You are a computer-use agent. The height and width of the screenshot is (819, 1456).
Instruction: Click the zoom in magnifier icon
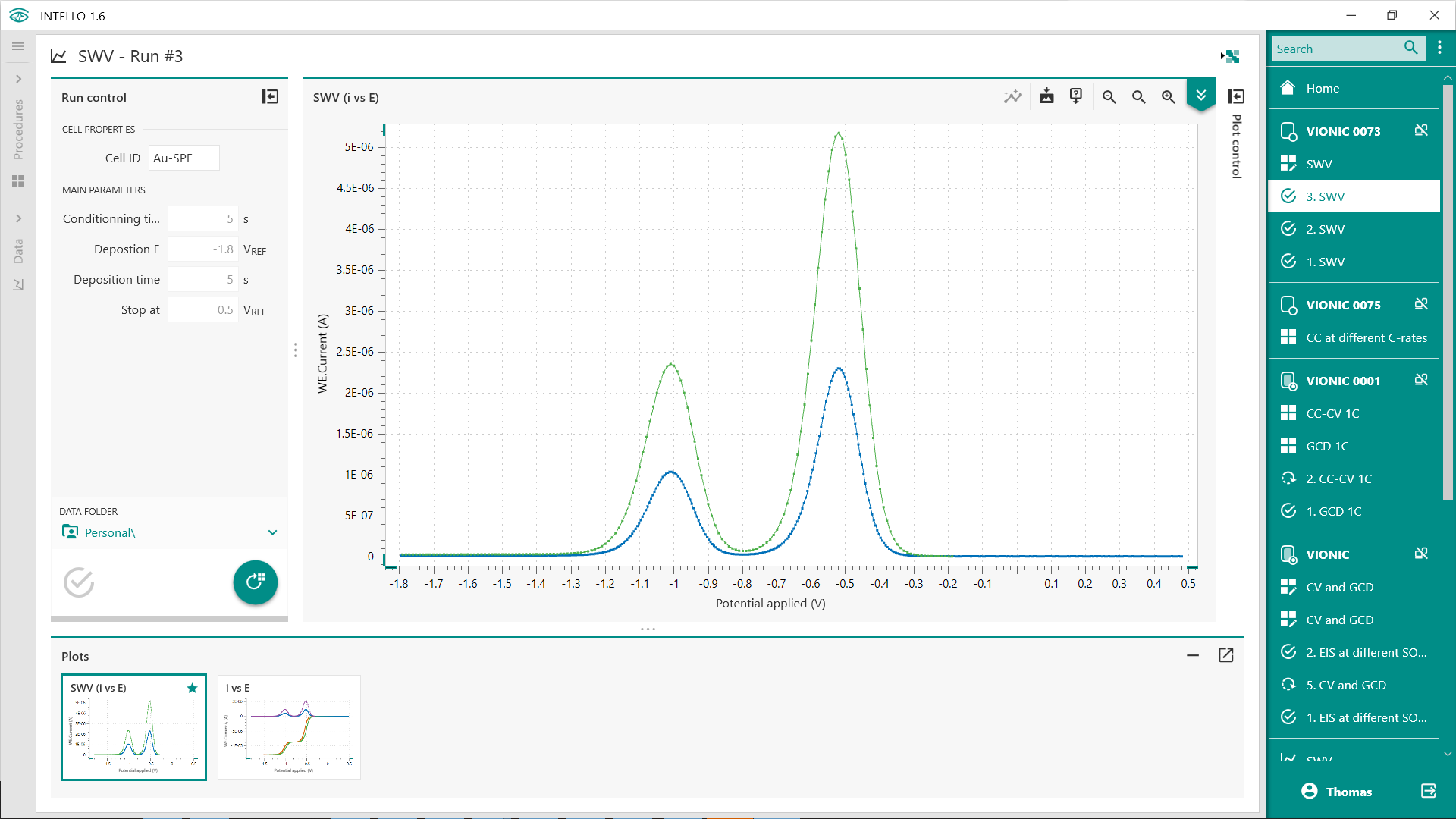pos(1168,97)
